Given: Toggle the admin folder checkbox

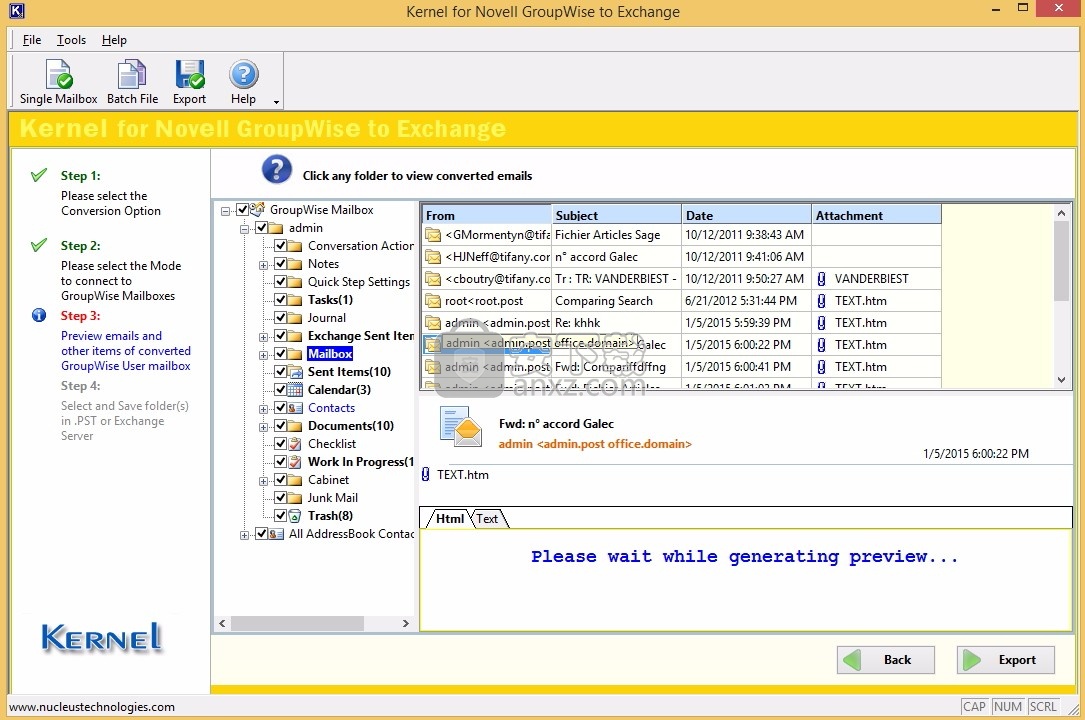Looking at the screenshot, I should coord(262,227).
